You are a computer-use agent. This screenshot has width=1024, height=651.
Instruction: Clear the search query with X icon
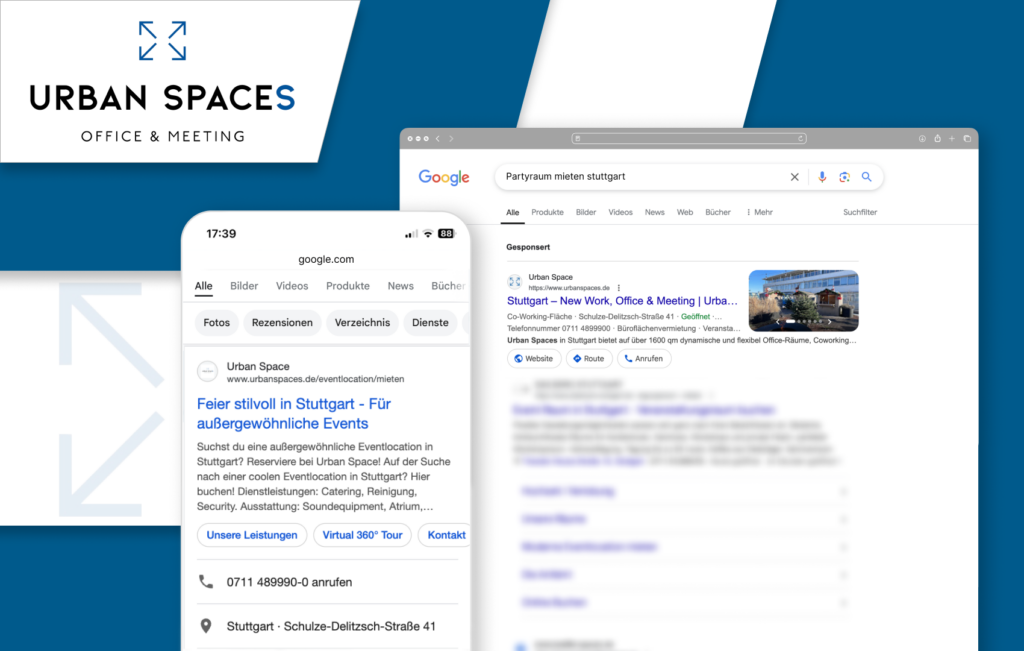pos(795,177)
